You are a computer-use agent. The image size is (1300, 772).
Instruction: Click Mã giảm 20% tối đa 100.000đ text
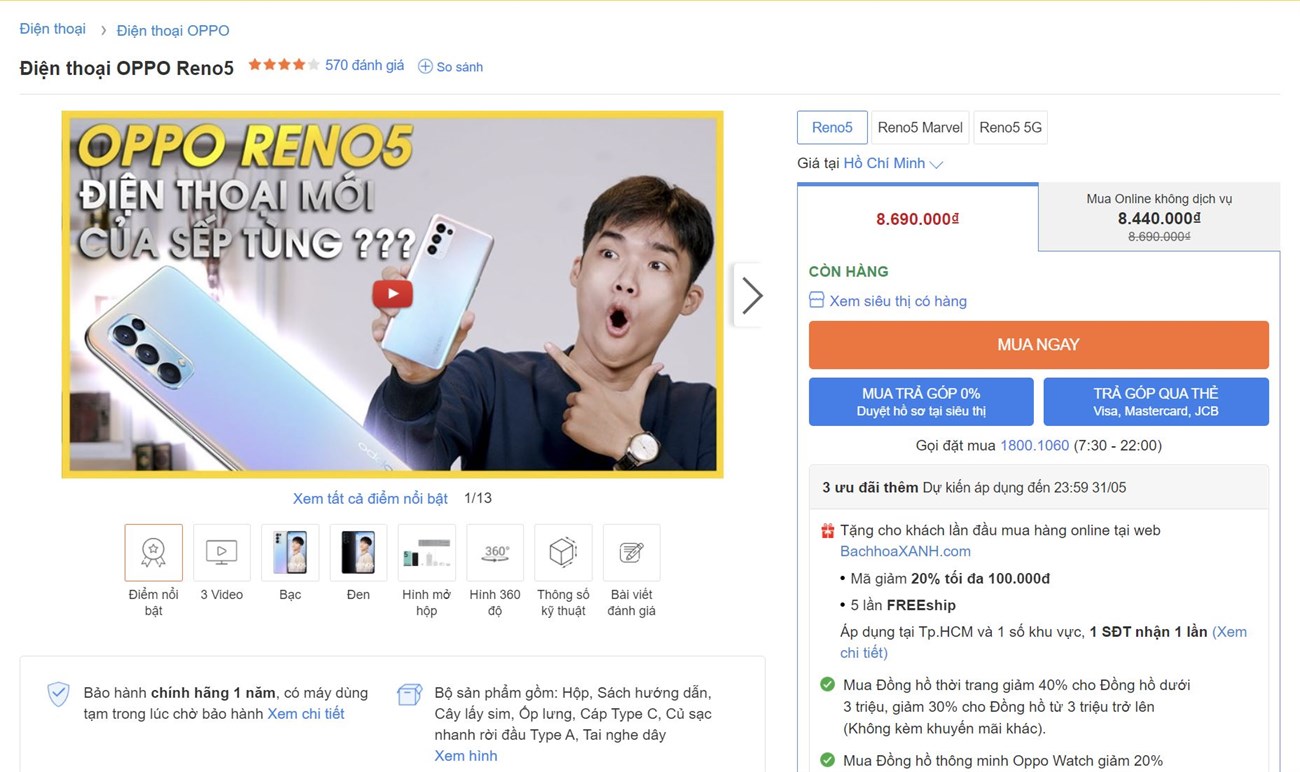coord(950,578)
